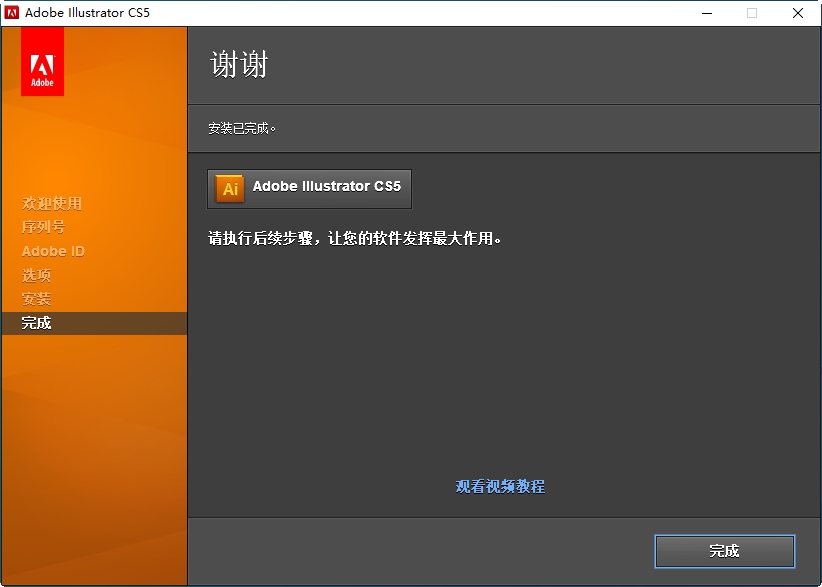
Task: Select the 序列号 step in sidebar
Action: [x=44, y=227]
